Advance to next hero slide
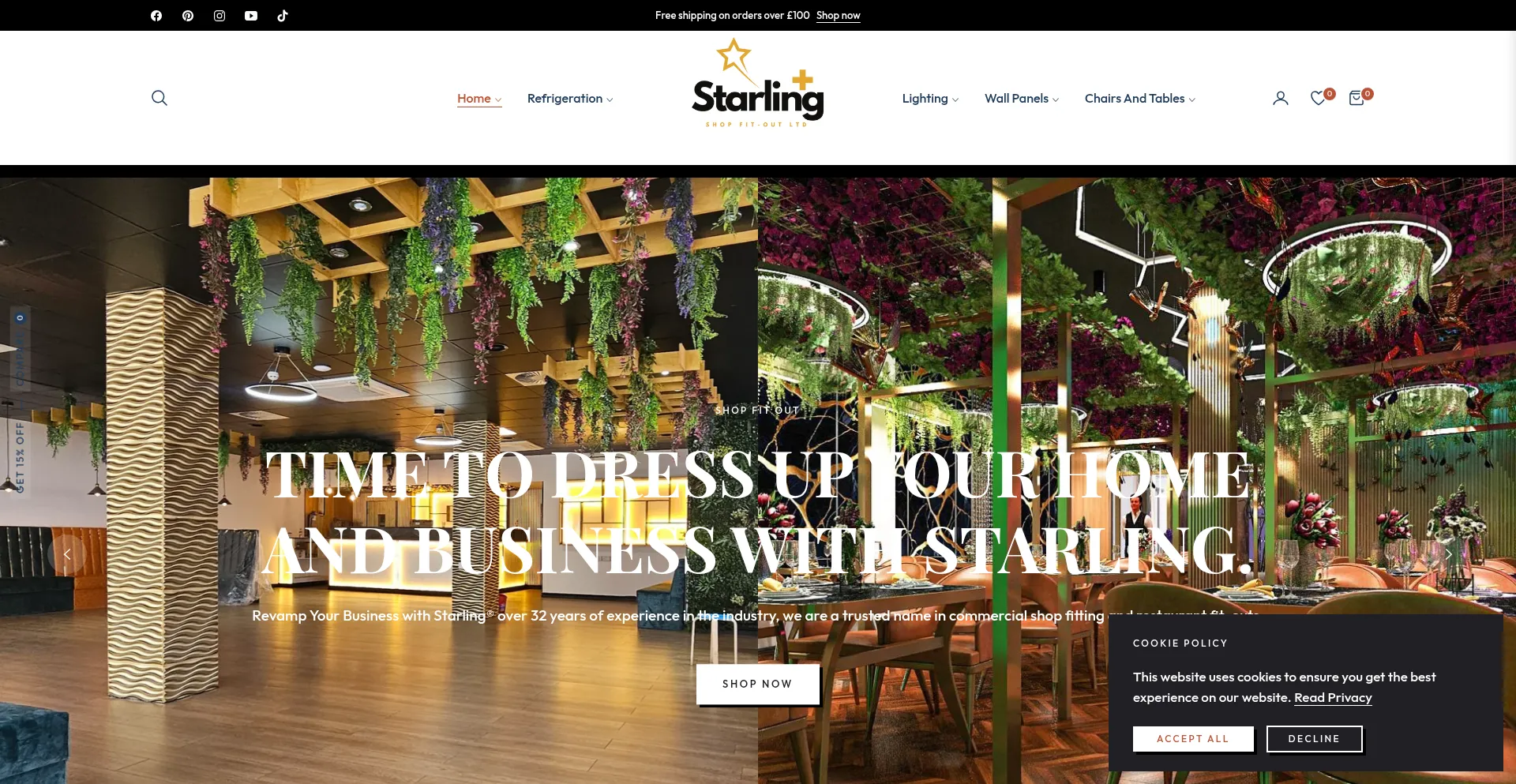This screenshot has height=784, width=1516. pos(1449,554)
